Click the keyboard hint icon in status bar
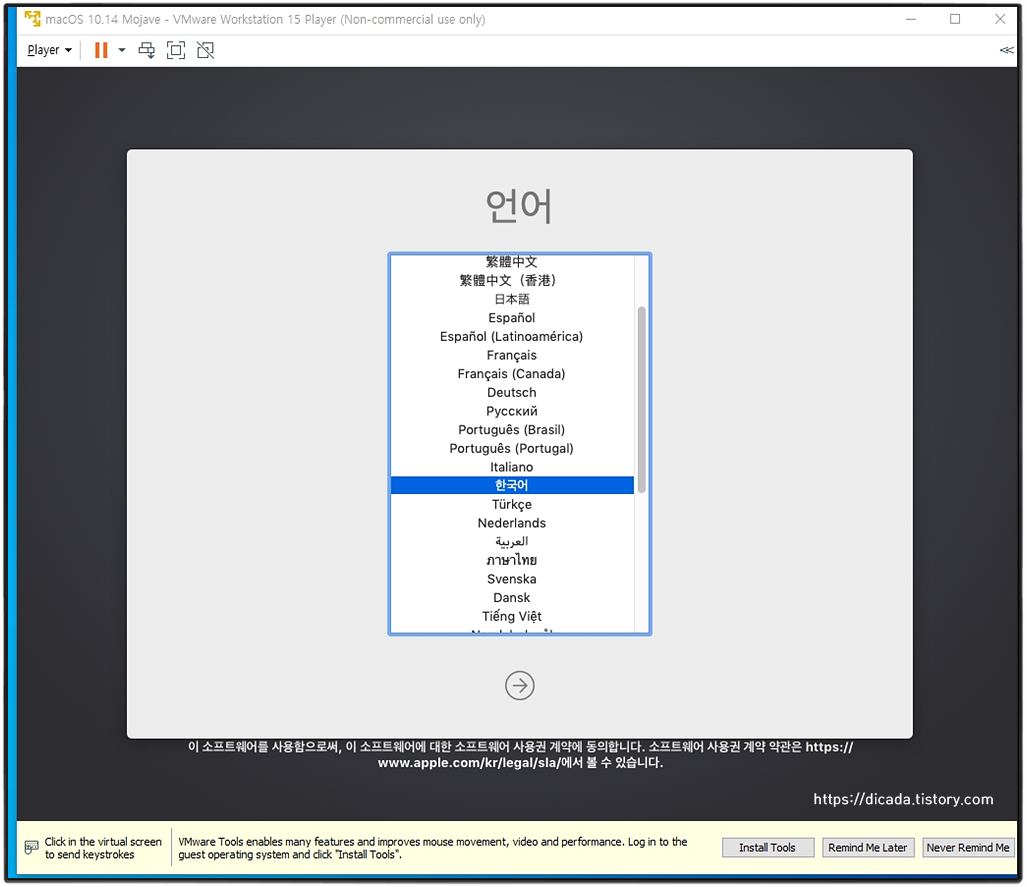Image resolution: width=1027 pixels, height=887 pixels. [x=31, y=847]
